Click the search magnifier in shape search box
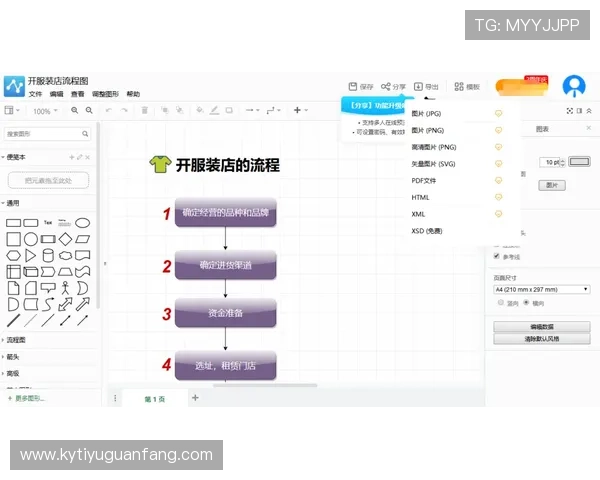Viewport: 600px width, 480px height. [x=85, y=134]
